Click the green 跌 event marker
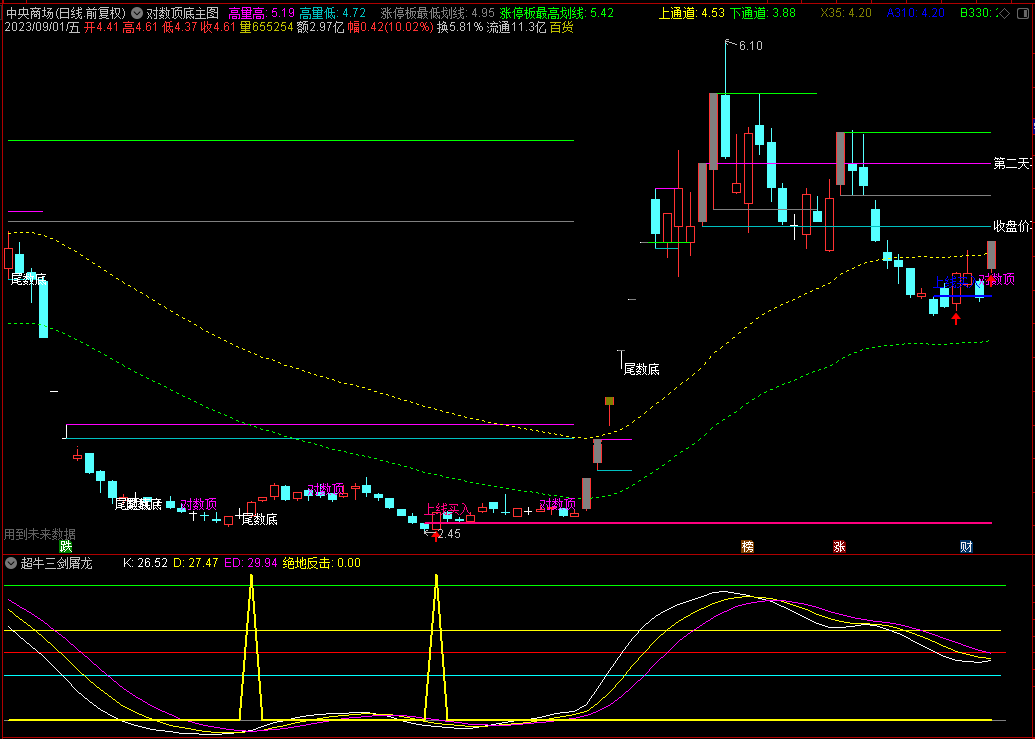 pos(66,546)
